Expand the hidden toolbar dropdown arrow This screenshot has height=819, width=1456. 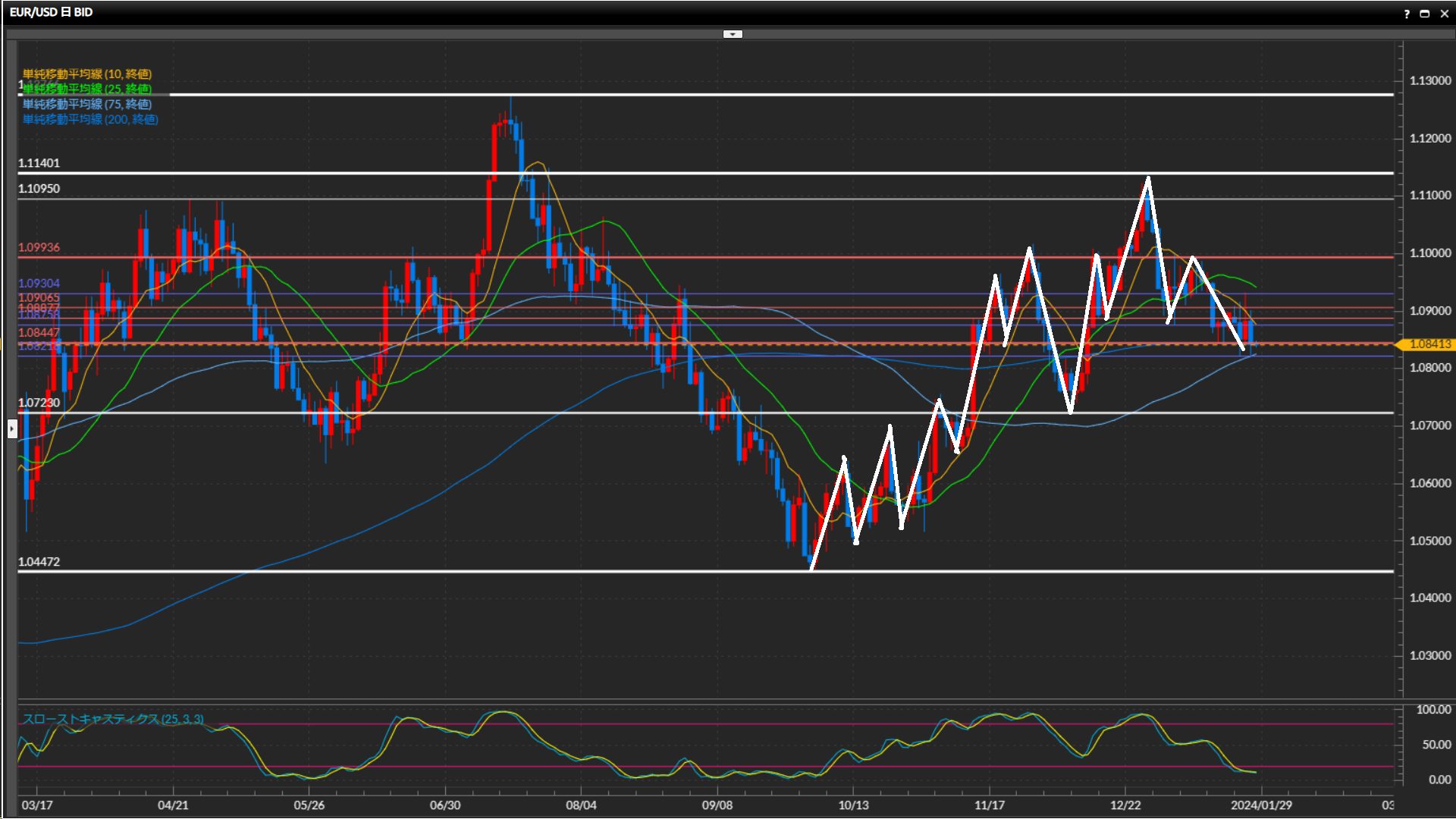(x=733, y=34)
